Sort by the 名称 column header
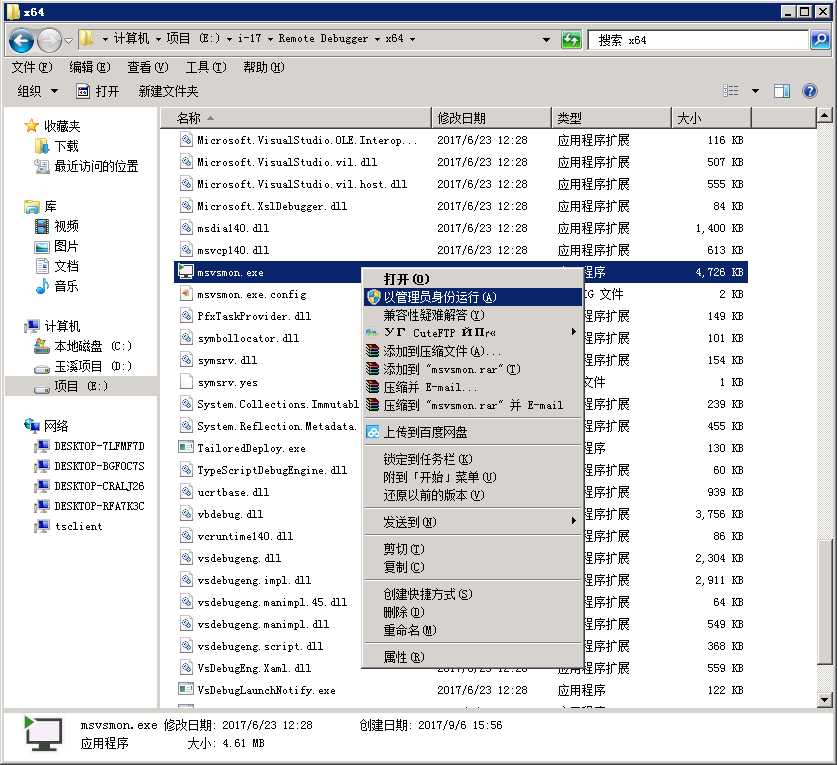This screenshot has width=837, height=765. click(x=296, y=118)
